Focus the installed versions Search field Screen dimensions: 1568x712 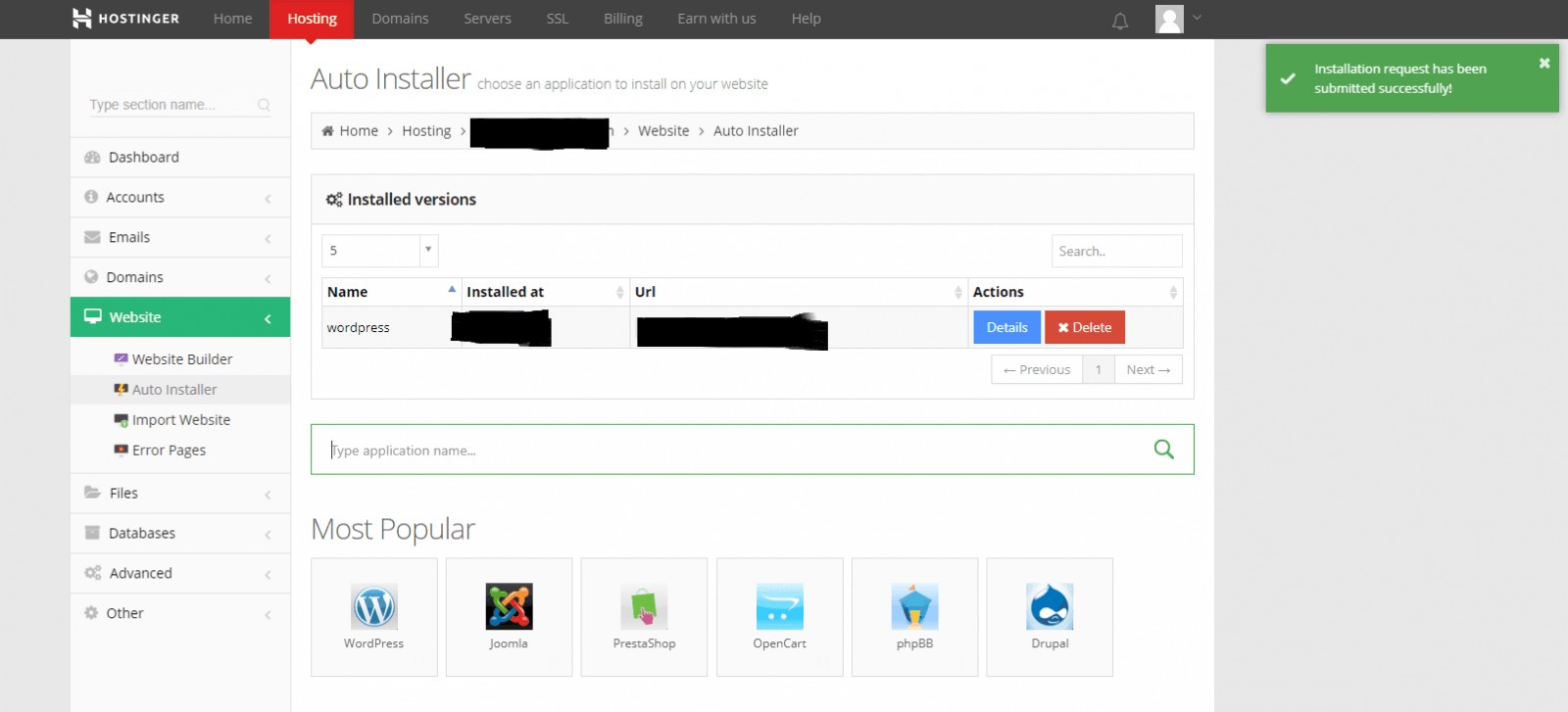1117,251
